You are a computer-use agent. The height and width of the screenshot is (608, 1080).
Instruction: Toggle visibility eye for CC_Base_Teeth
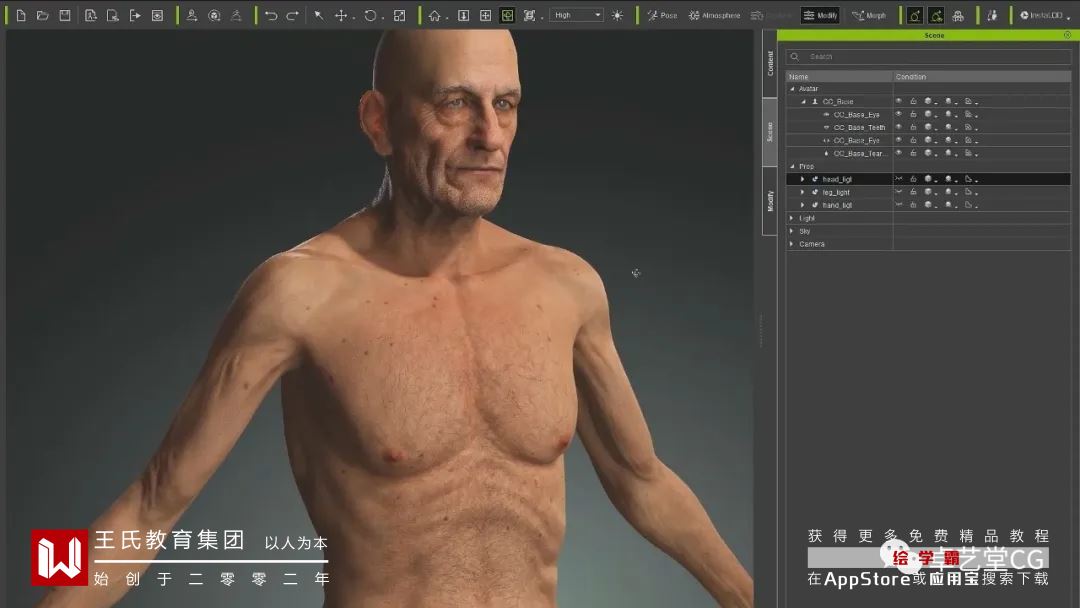tap(899, 127)
